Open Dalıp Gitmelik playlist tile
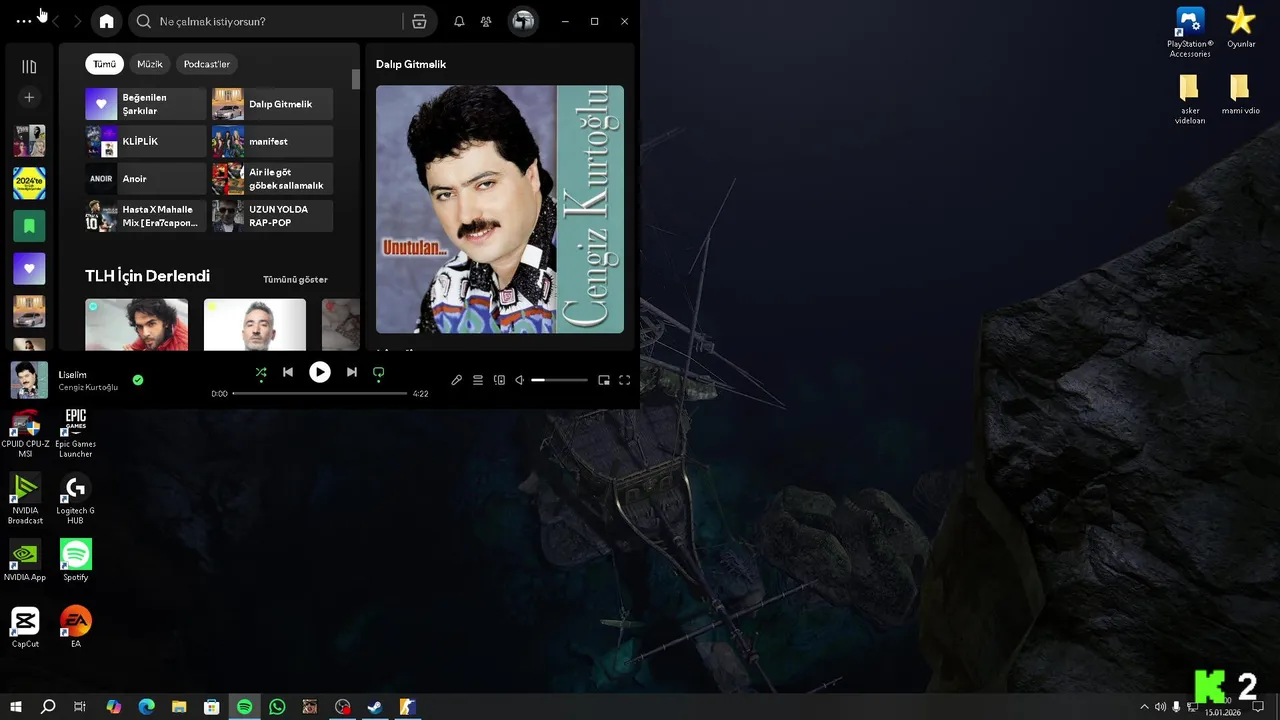This screenshot has height=720, width=1280. pos(272,104)
